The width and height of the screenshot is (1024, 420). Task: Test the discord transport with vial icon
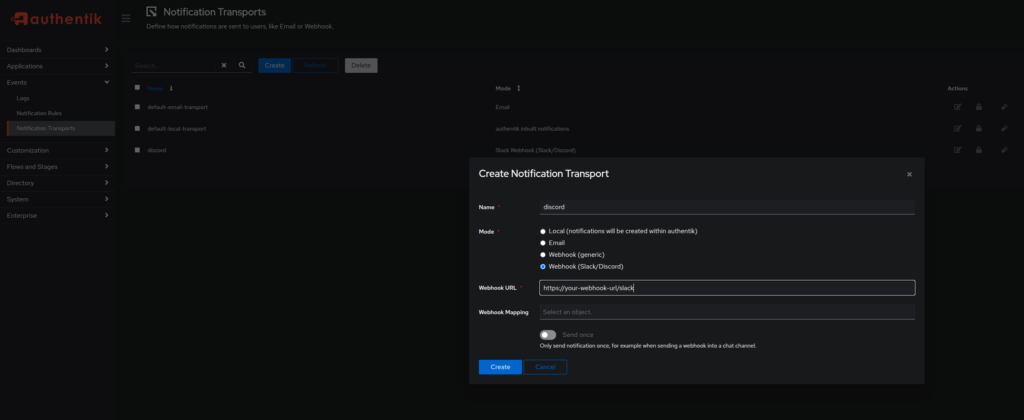[x=1004, y=150]
